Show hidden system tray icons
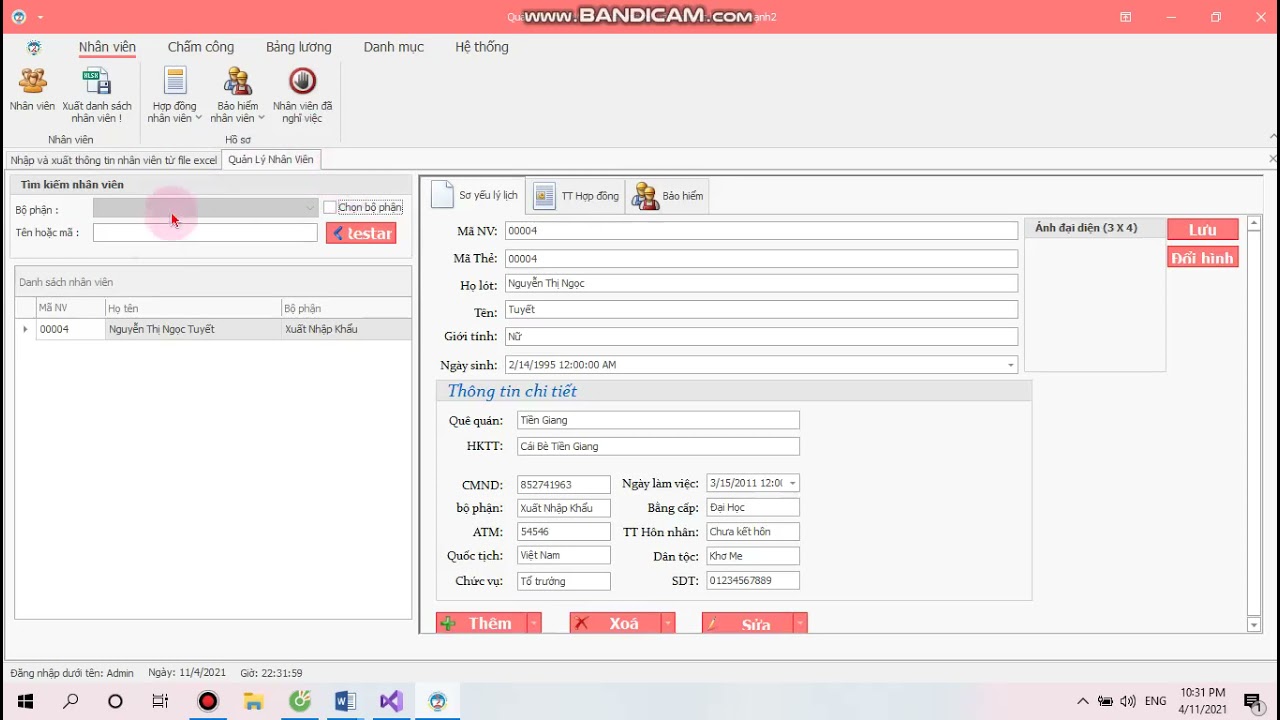This screenshot has height=720, width=1280. point(1083,701)
